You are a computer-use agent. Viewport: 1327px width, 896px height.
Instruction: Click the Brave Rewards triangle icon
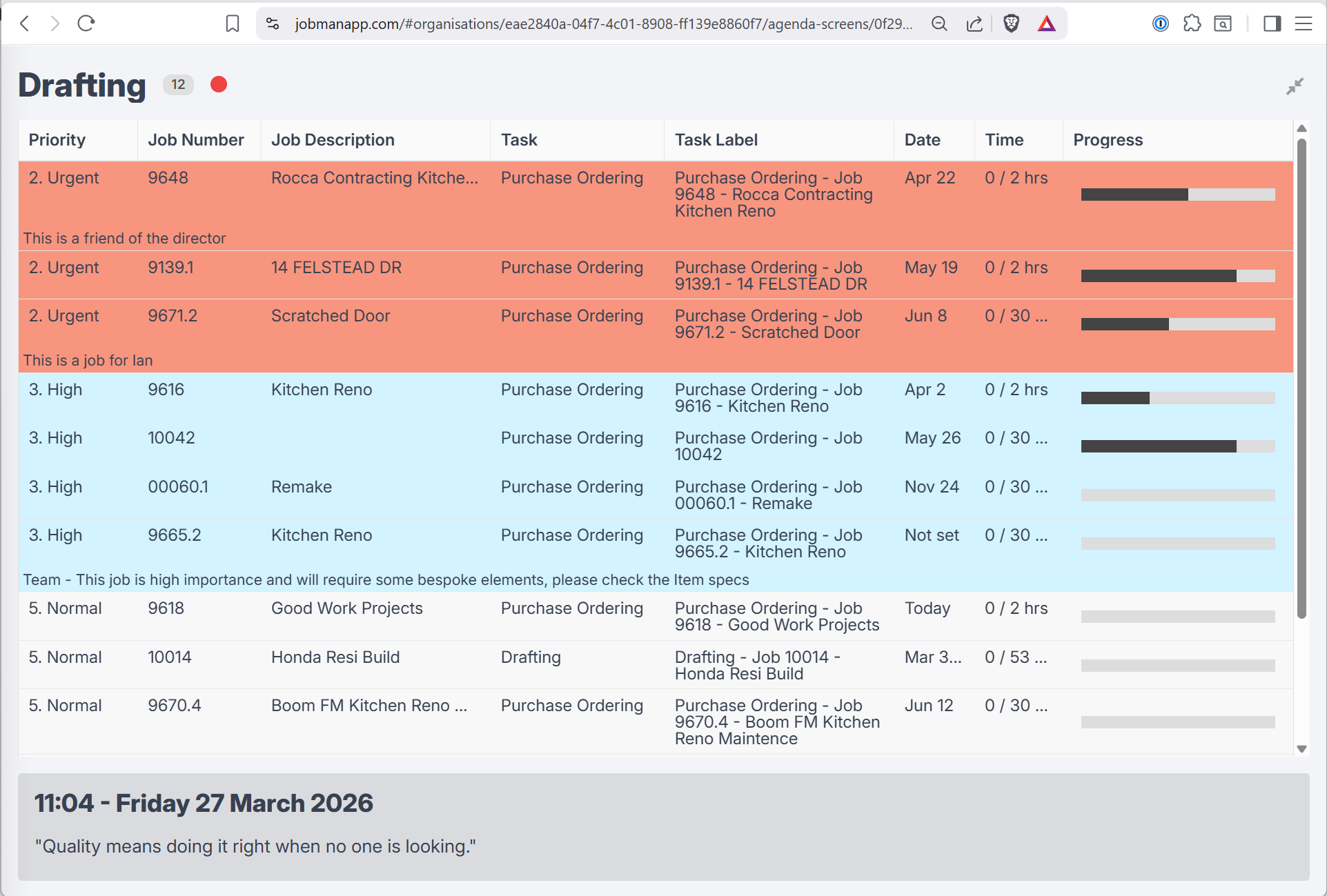pyautogui.click(x=1046, y=23)
